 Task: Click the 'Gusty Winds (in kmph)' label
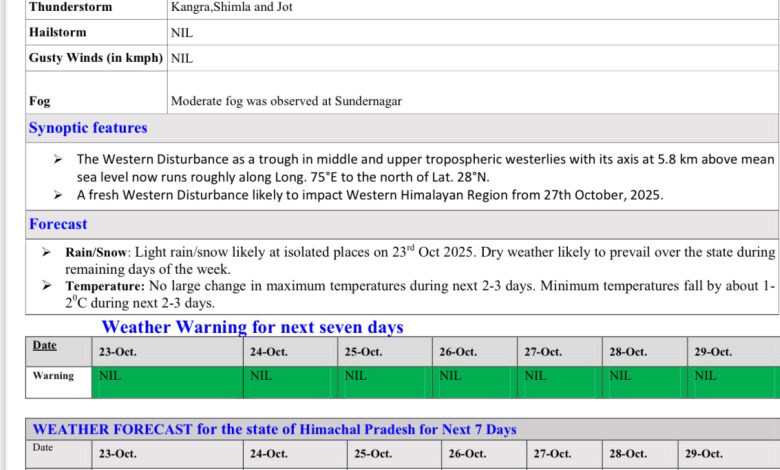(x=96, y=58)
